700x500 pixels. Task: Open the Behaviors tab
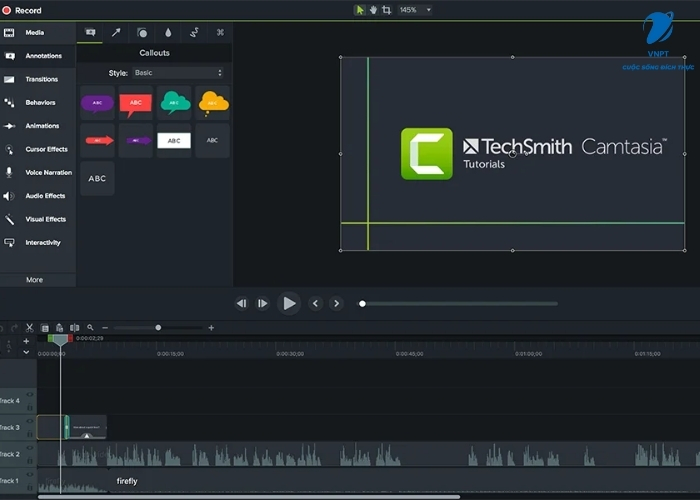(38, 102)
